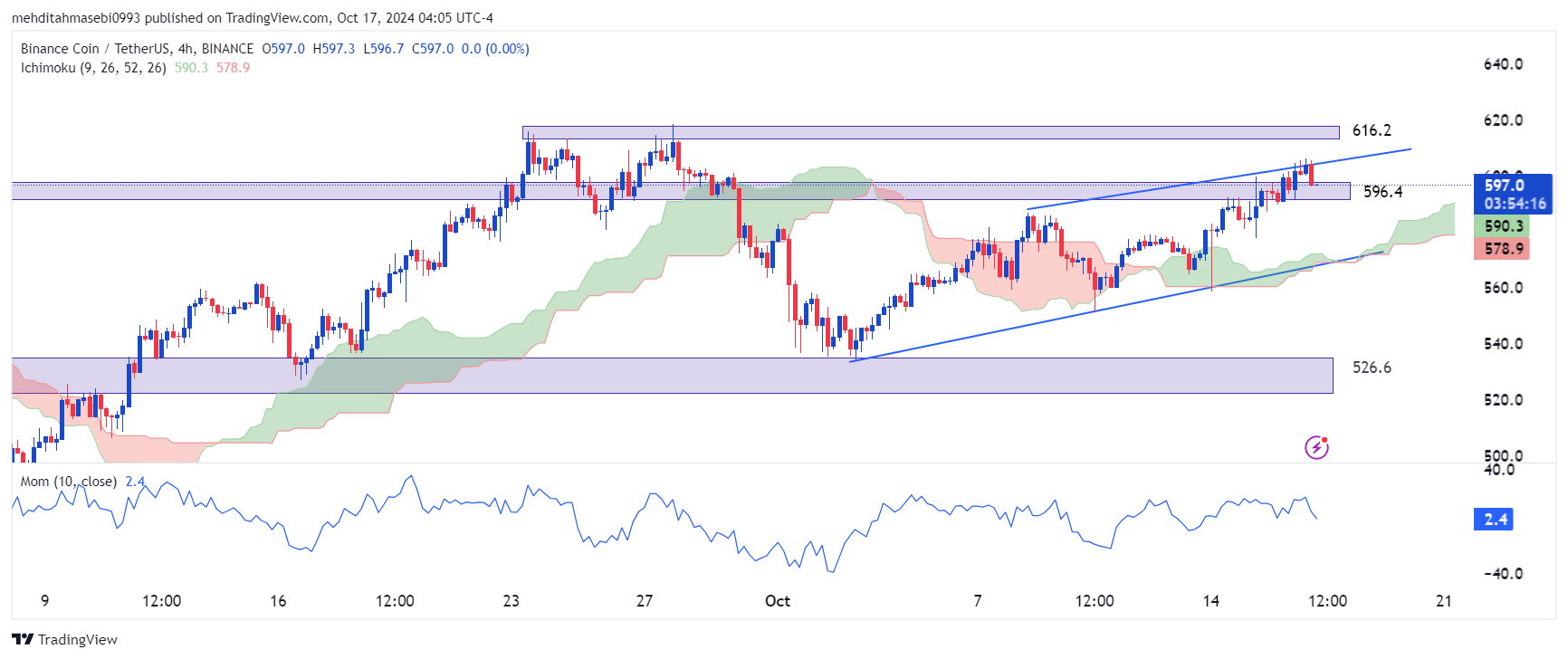Click the H597.3 high value in header
The image size is (1568, 659).
[334, 49]
